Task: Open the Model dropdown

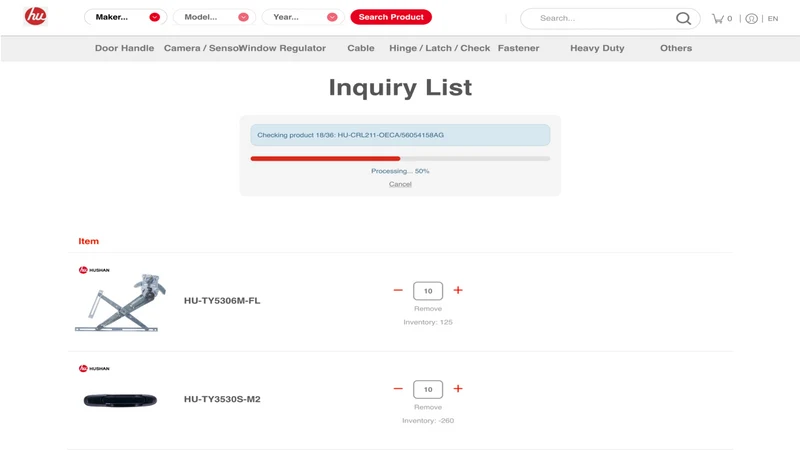Action: point(214,17)
